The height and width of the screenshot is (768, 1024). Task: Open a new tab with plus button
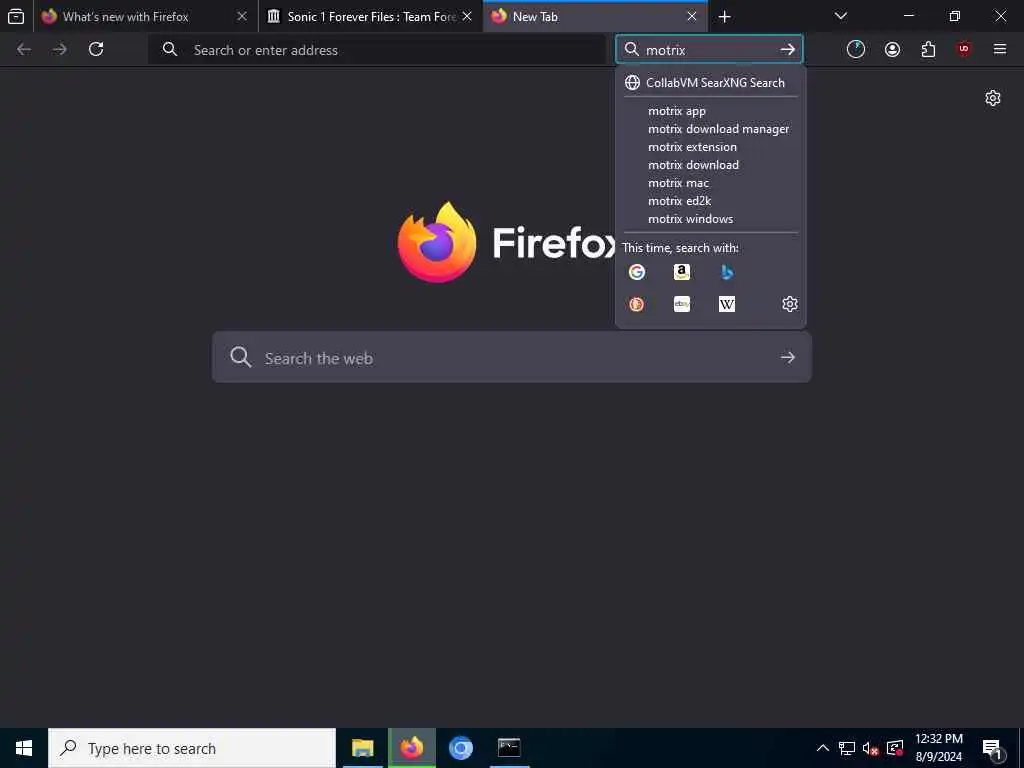point(724,17)
